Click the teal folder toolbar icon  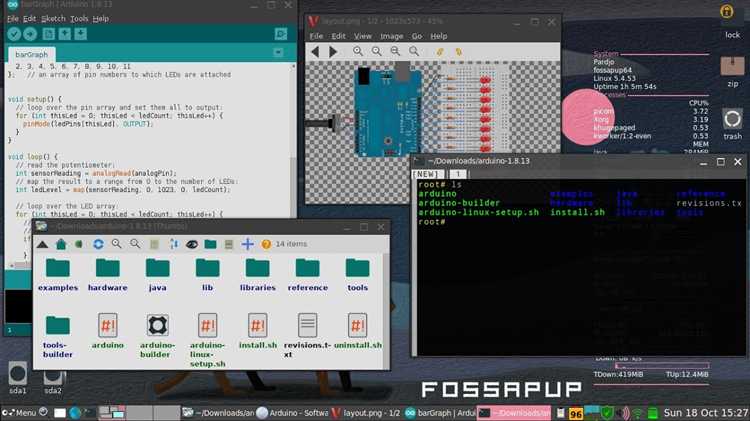point(210,244)
